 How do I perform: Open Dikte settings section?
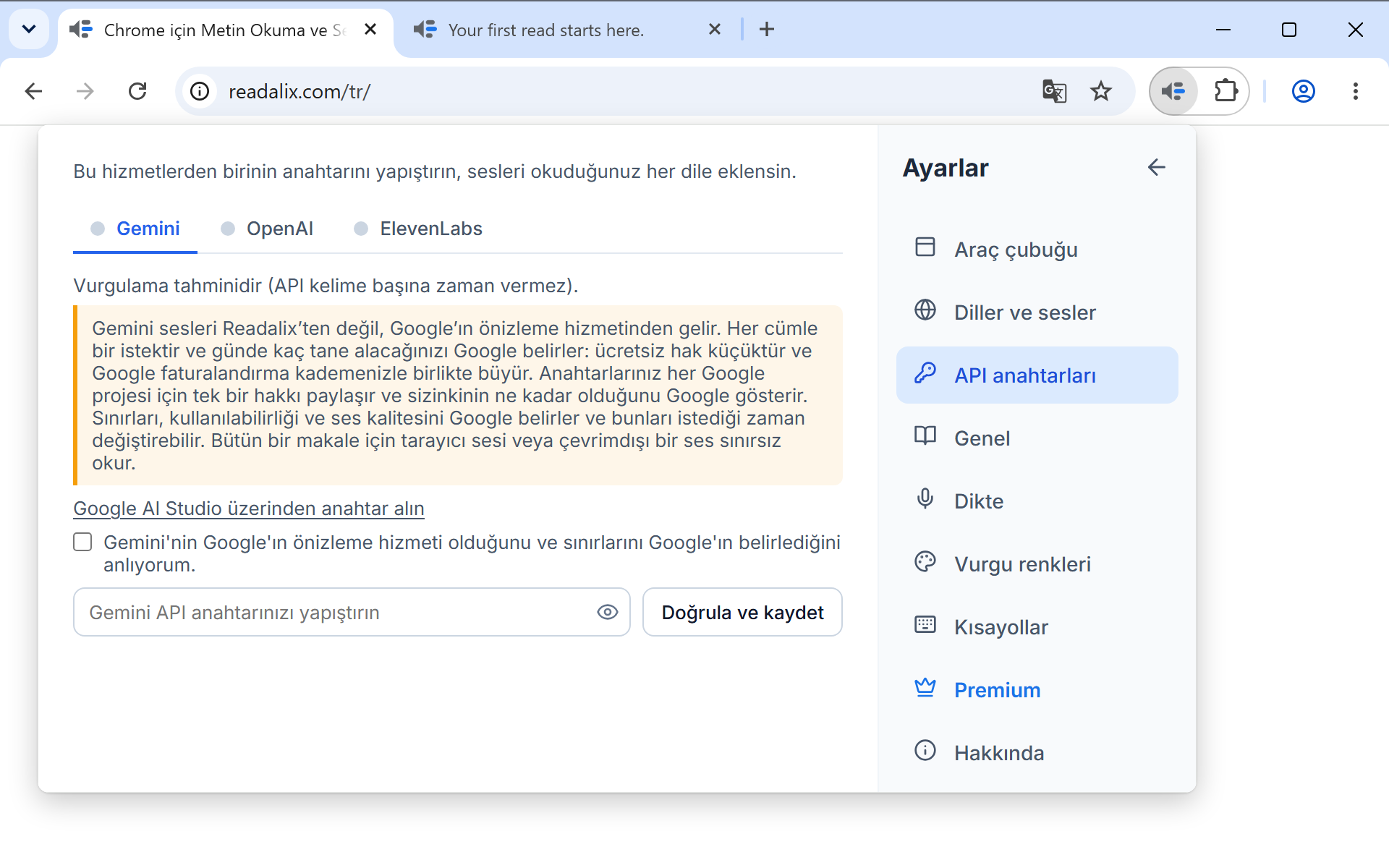(x=1037, y=501)
